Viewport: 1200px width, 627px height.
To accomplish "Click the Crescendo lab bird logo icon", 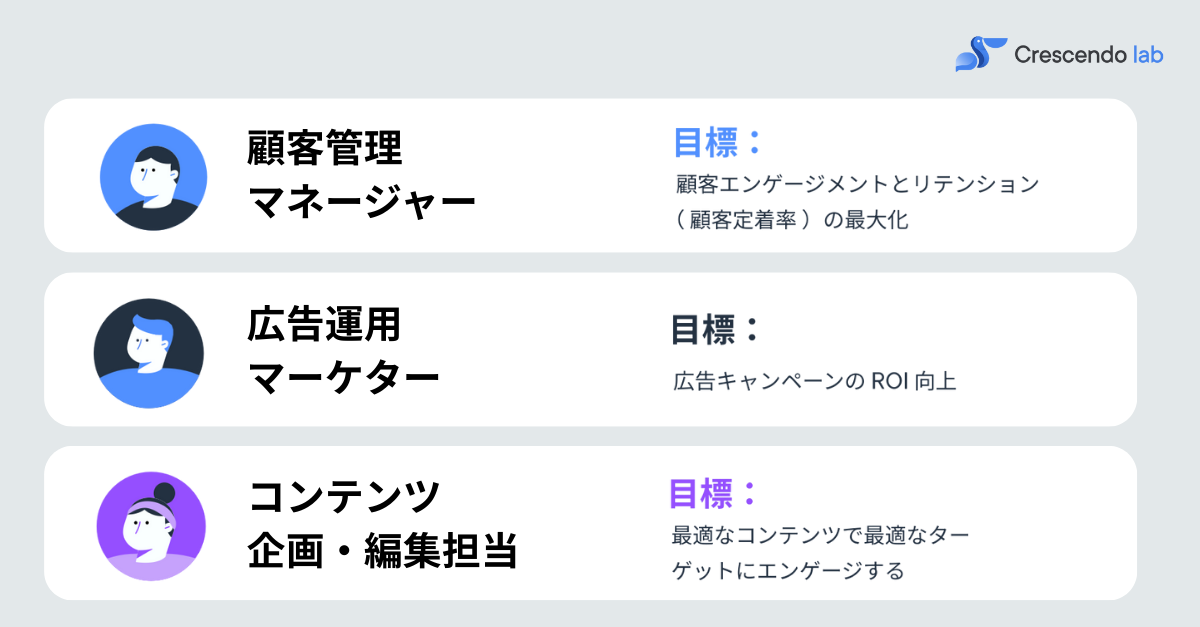I will pyautogui.click(x=980, y=53).
